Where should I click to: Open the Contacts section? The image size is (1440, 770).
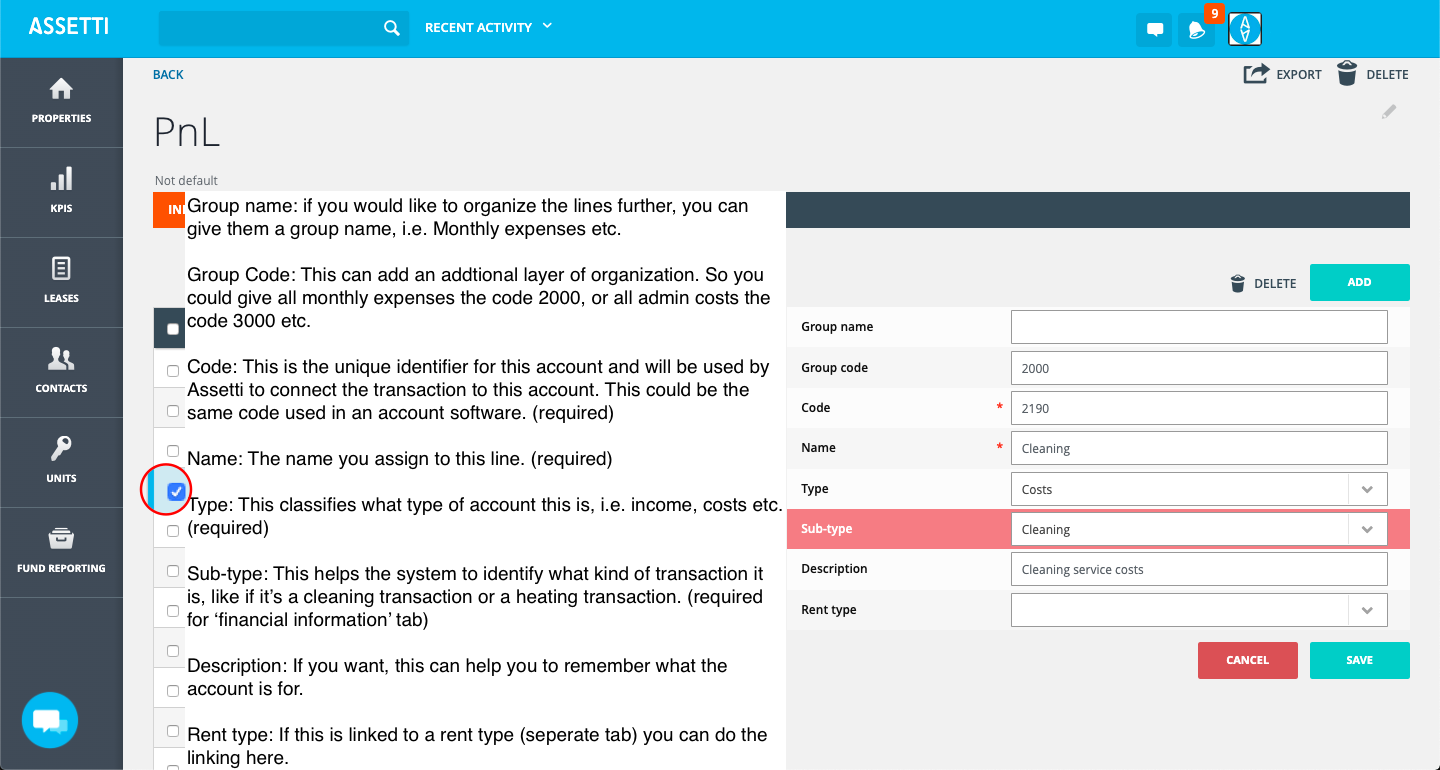61,372
